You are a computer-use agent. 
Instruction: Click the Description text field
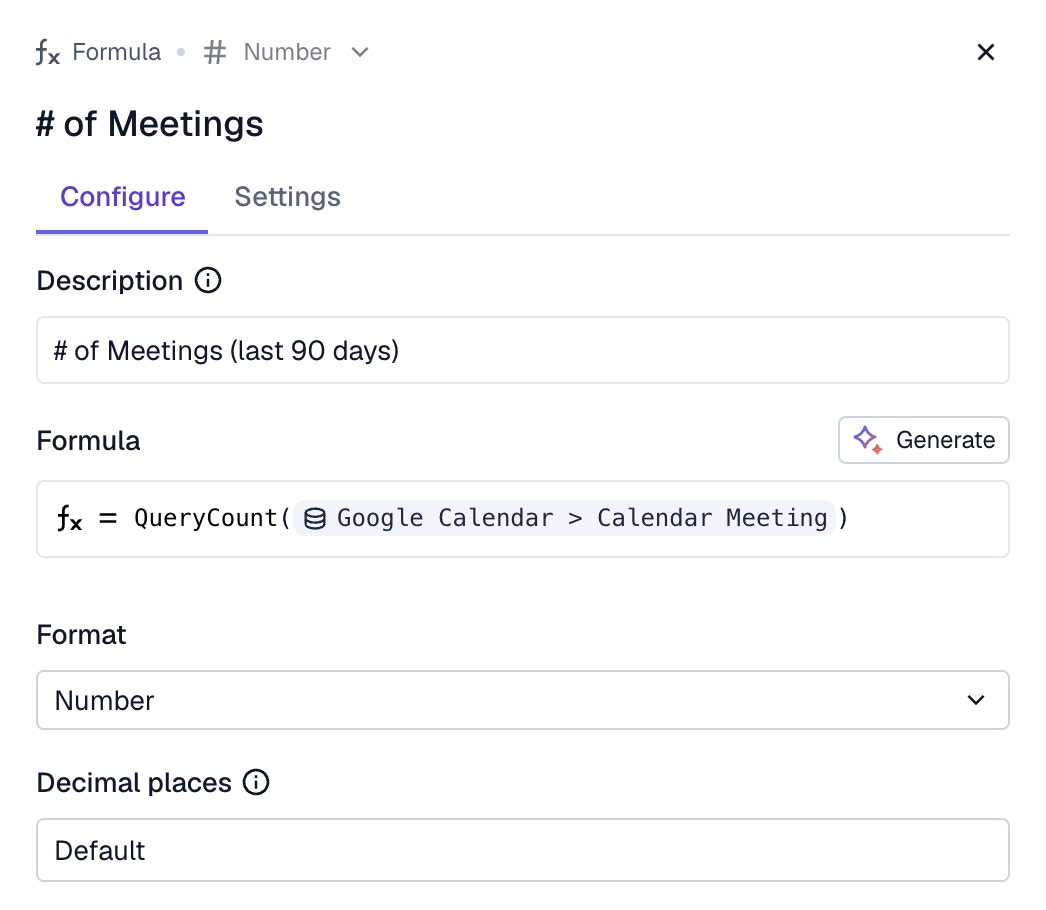522,351
